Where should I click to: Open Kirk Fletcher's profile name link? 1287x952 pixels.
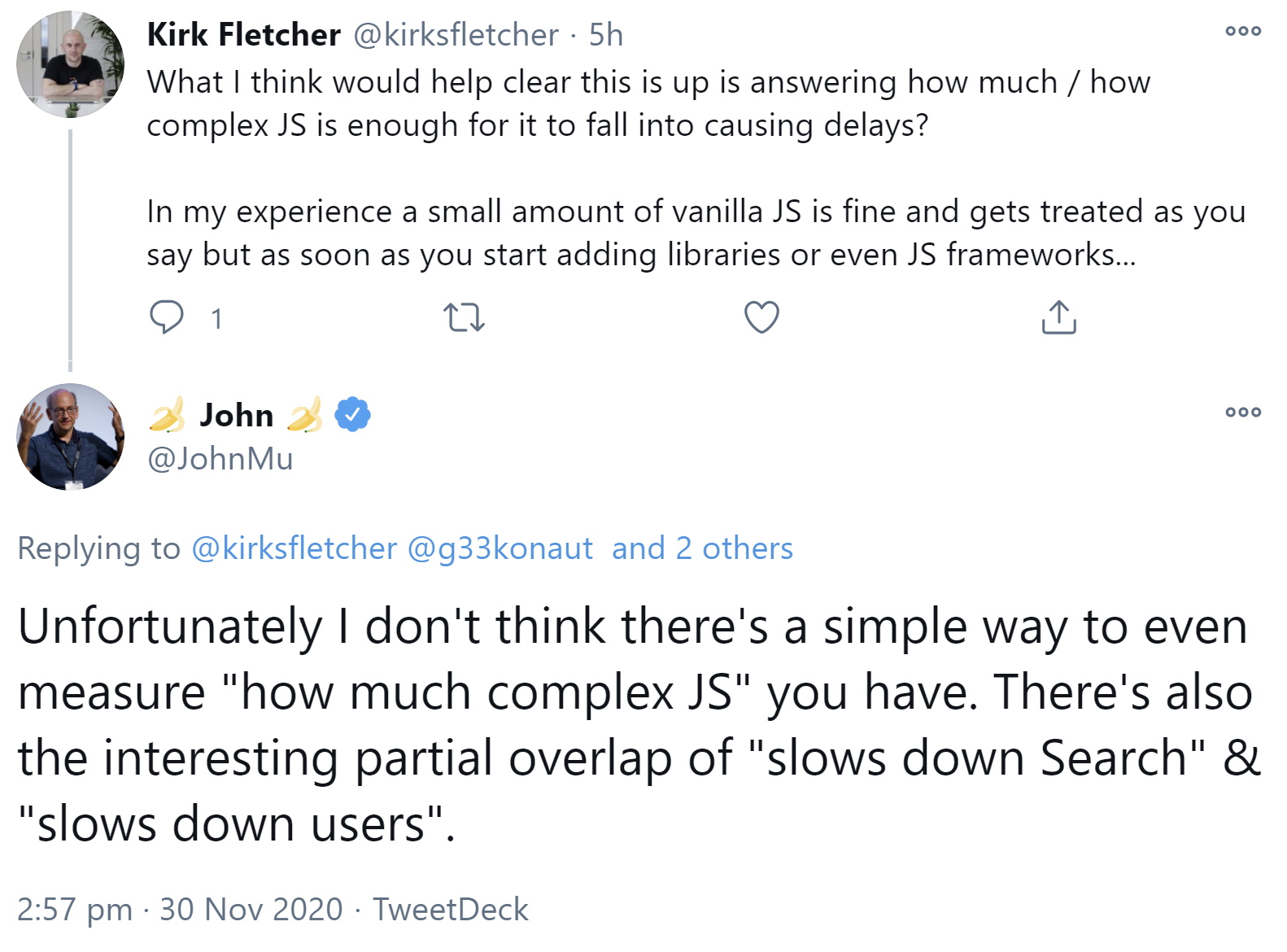(x=243, y=35)
